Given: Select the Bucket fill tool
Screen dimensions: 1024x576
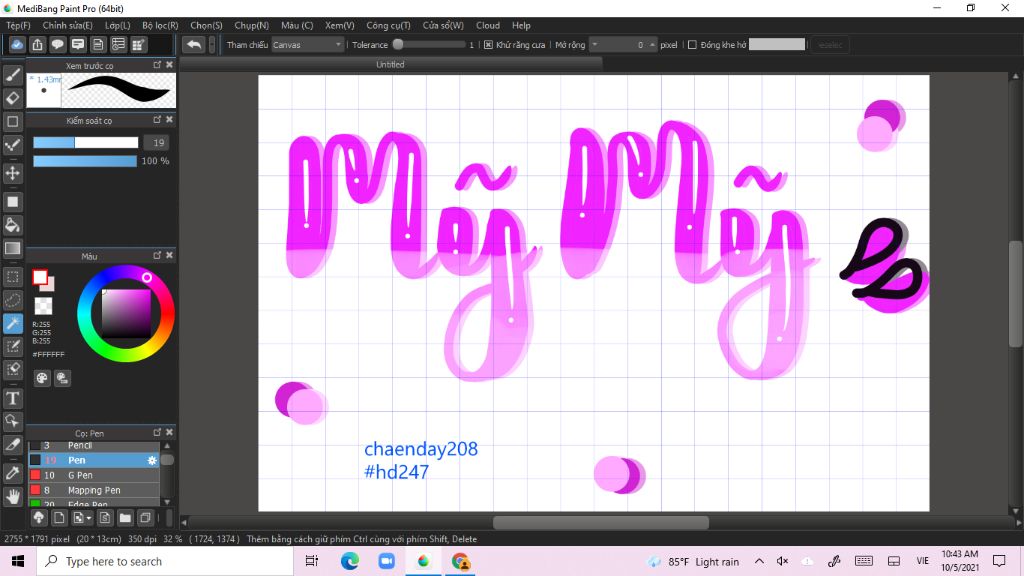Looking at the screenshot, I should (x=12, y=225).
